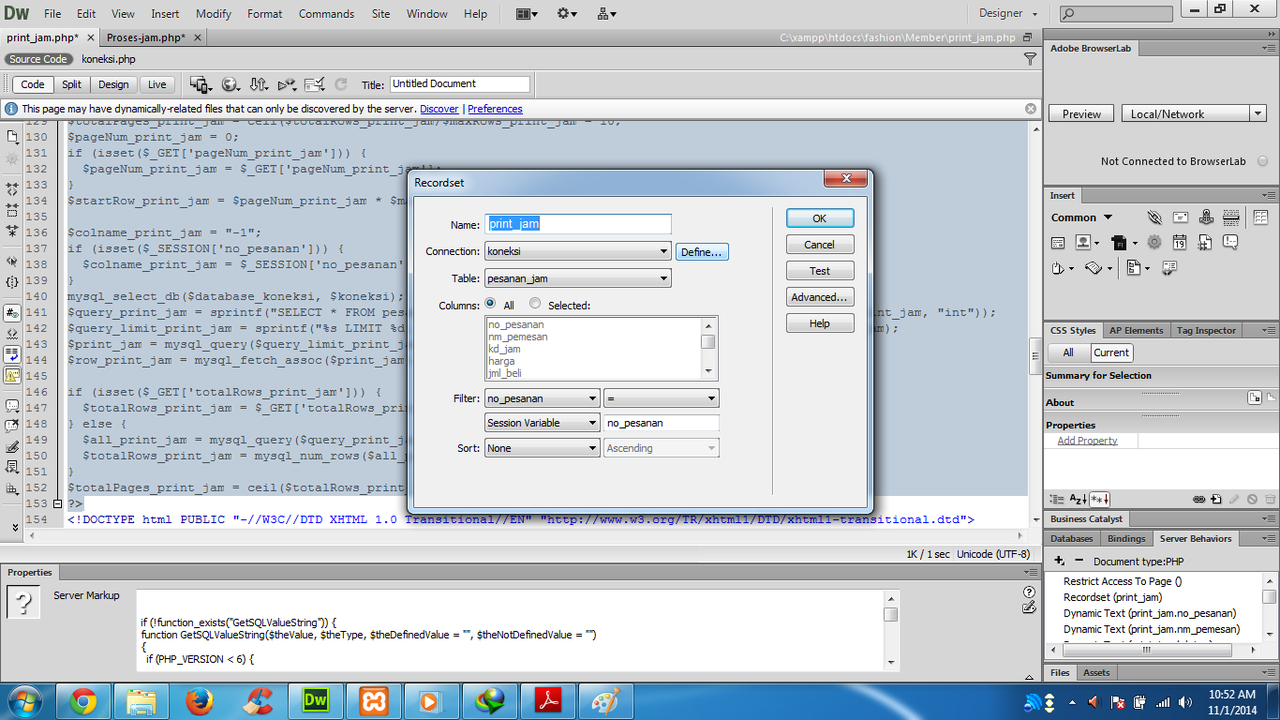Click the File Management up/down arrows icon
The width and height of the screenshot is (1280, 720).
pos(258,84)
